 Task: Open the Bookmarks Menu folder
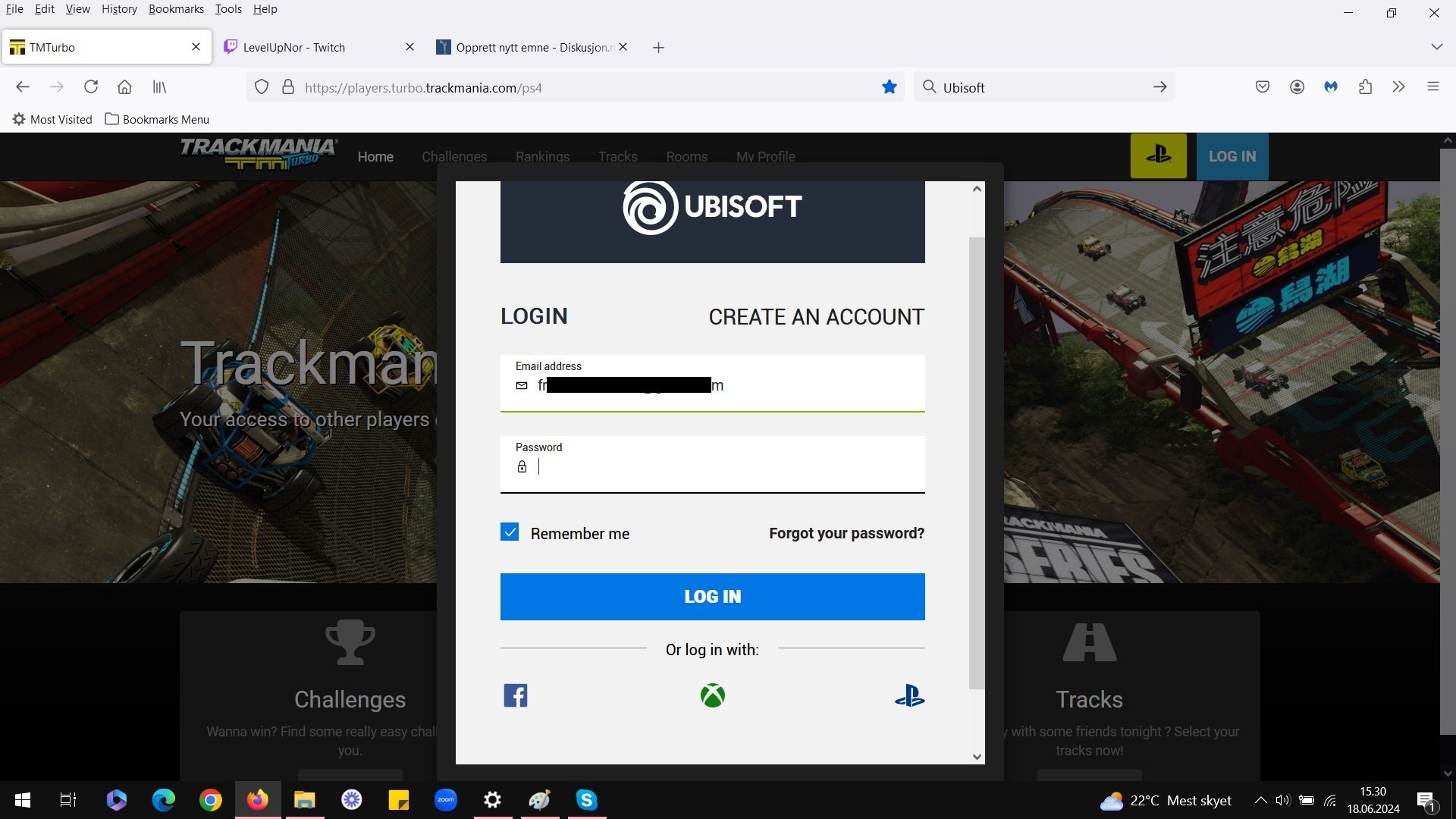click(x=157, y=119)
